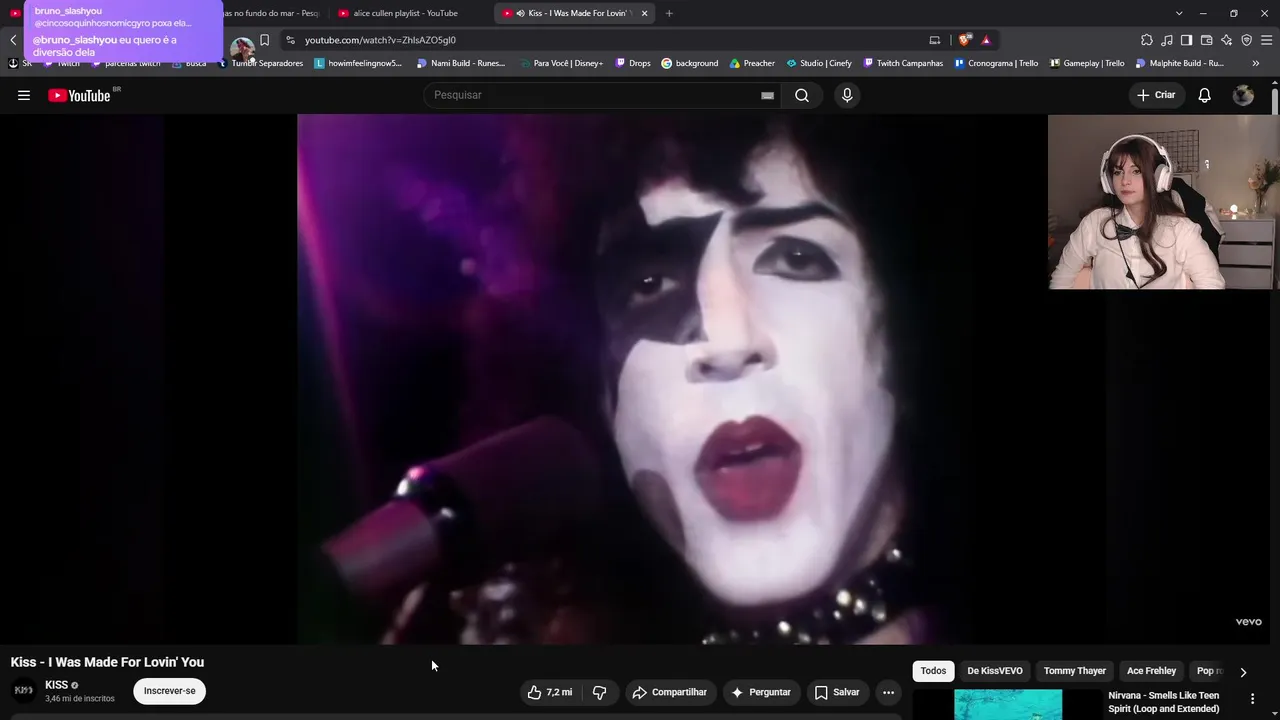The image size is (1280, 720).
Task: Open the background Google bookmark
Action: [x=689, y=63]
